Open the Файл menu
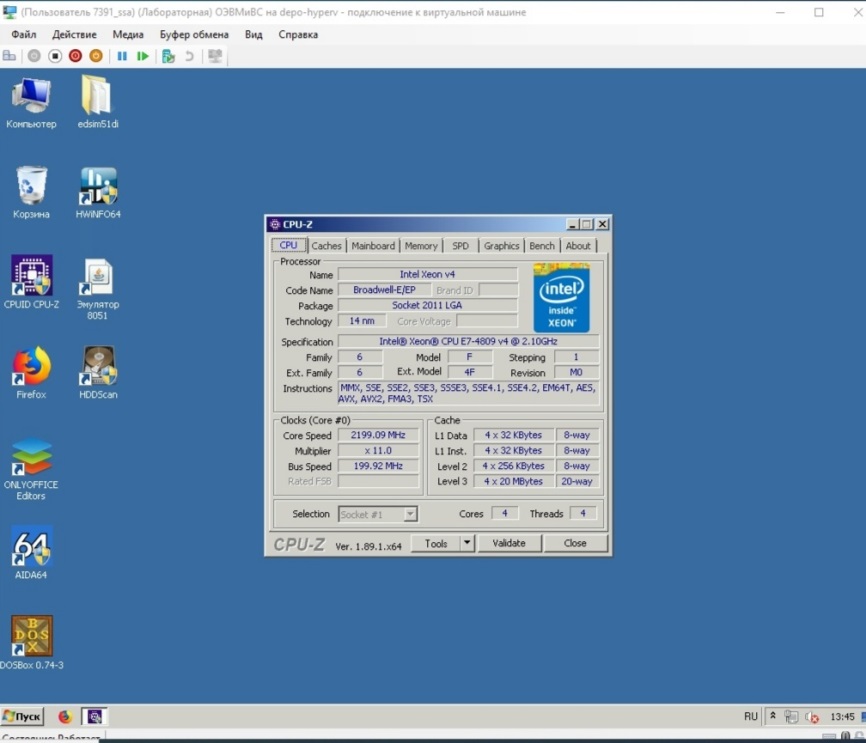 [24, 34]
